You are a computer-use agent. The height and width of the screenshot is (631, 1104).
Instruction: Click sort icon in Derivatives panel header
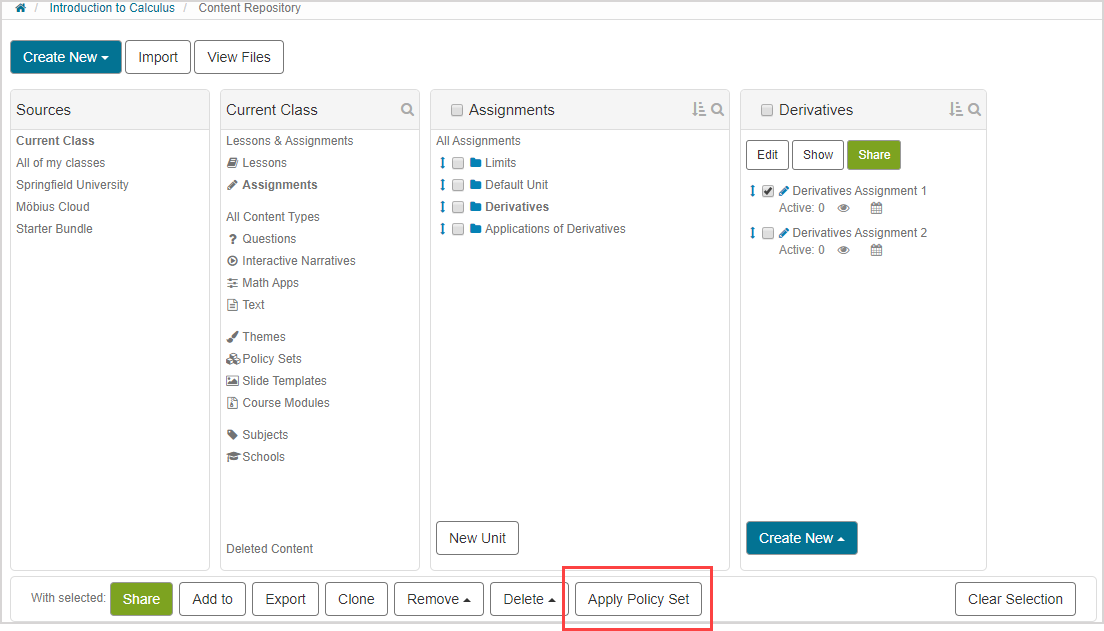pyautogui.click(x=955, y=110)
